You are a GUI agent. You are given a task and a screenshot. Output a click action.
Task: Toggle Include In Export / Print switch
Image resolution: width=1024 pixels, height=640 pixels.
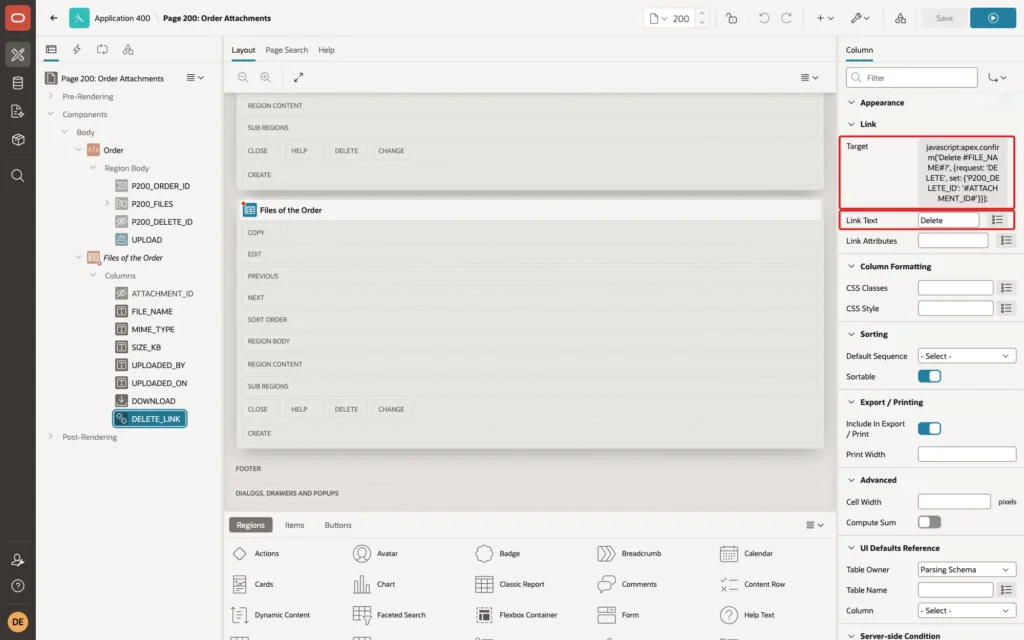929,428
